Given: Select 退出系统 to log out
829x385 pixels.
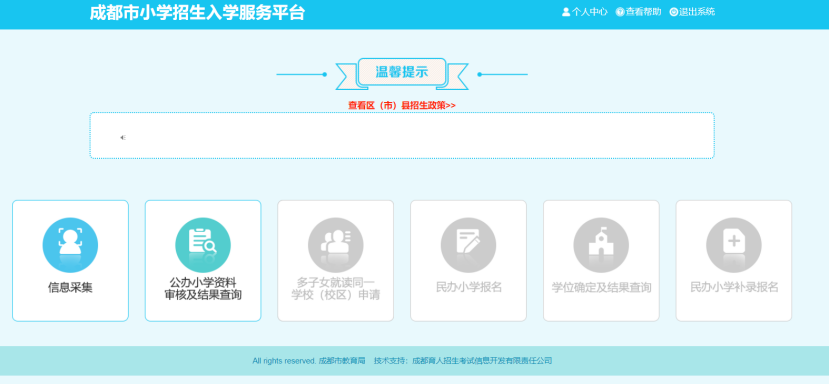Looking at the screenshot, I should [697, 12].
